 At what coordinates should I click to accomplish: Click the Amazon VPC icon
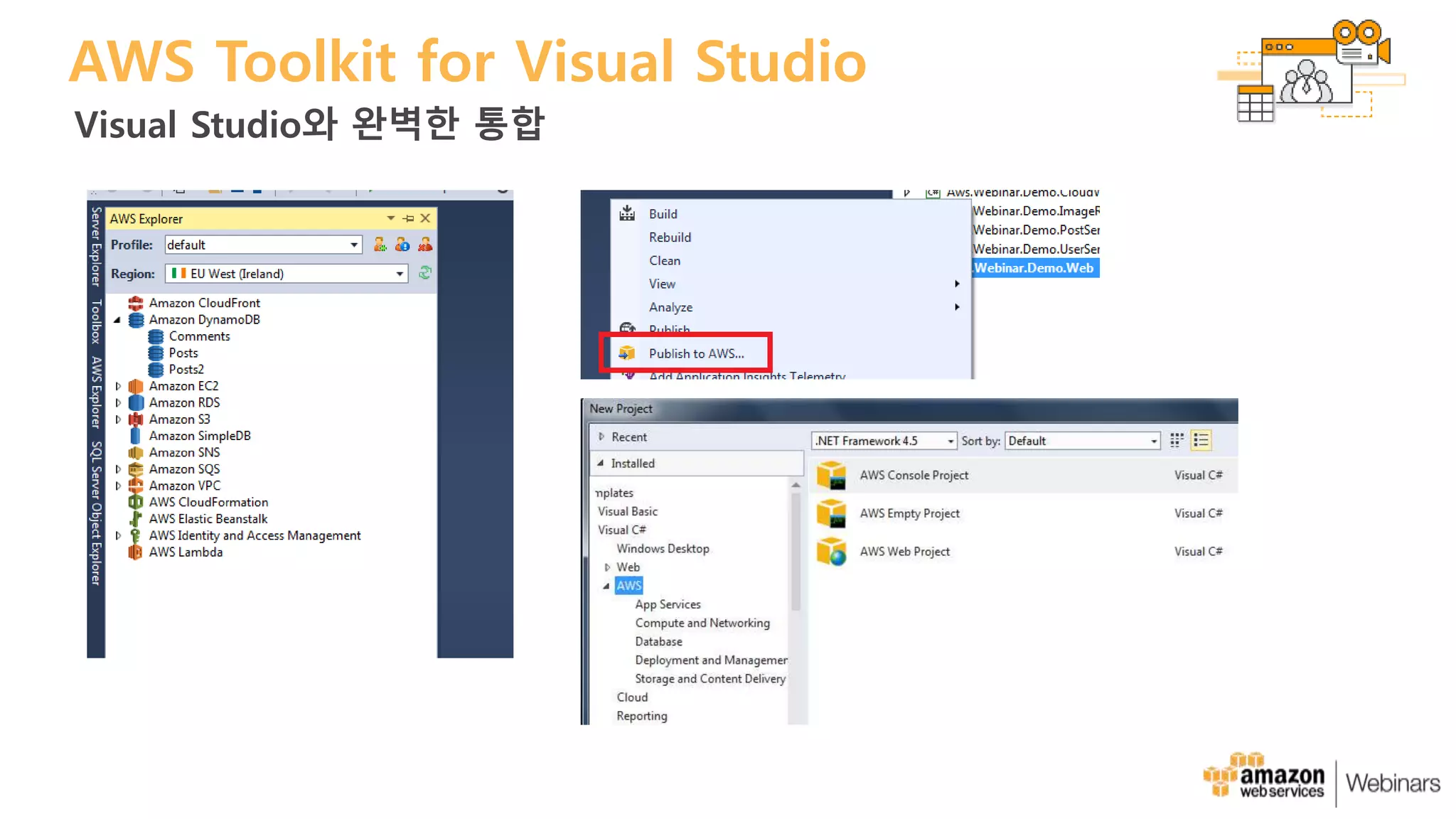pos(136,486)
